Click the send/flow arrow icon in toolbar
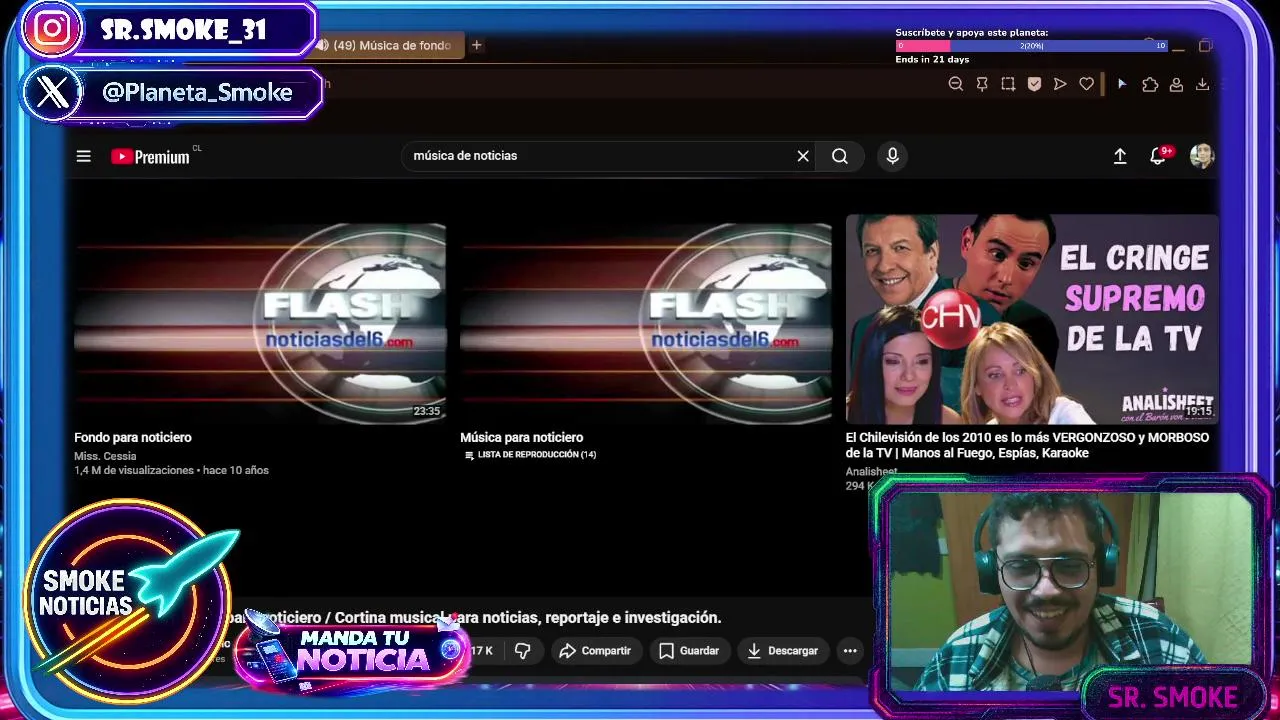This screenshot has width=1280, height=720. click(1060, 85)
